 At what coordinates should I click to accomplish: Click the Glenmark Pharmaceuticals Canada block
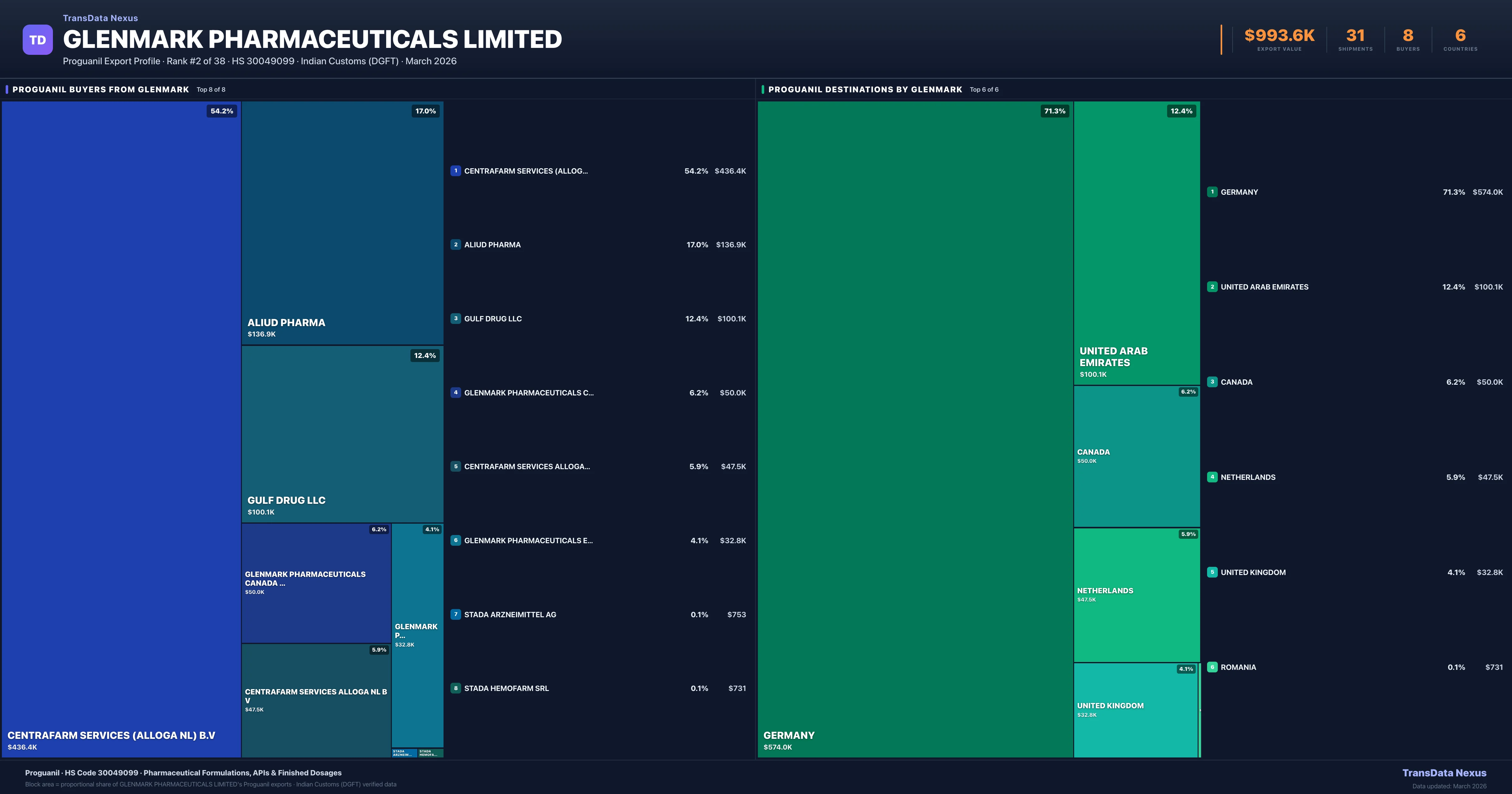click(316, 583)
